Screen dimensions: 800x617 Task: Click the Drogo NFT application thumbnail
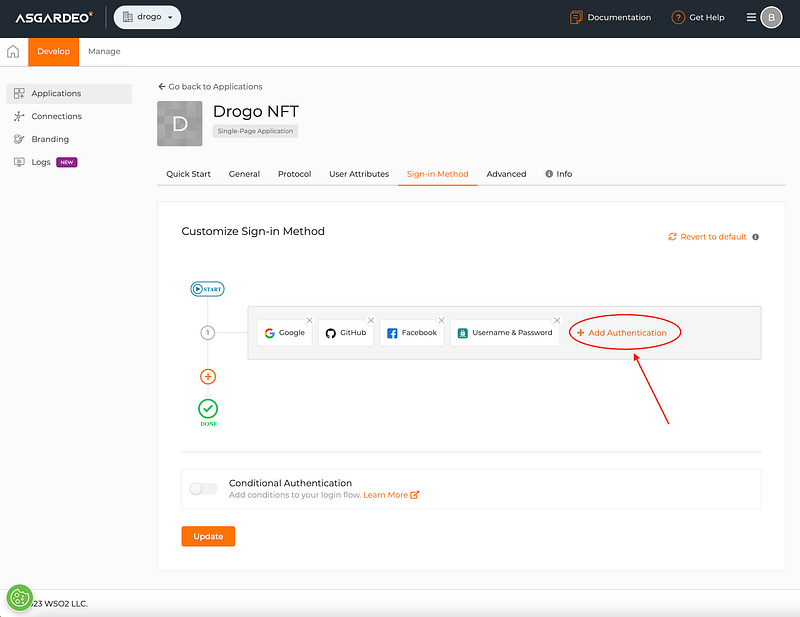[180, 124]
